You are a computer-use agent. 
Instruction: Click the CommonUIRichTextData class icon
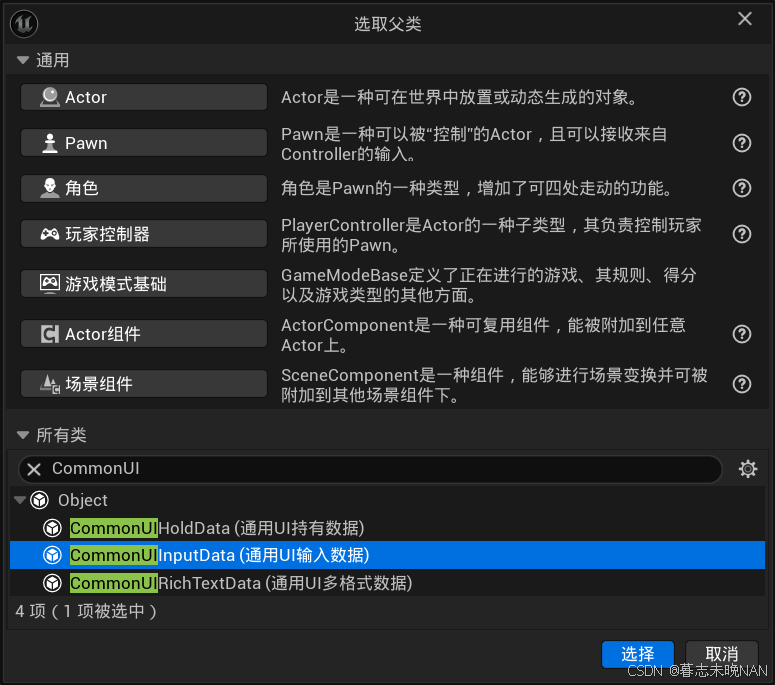click(52, 583)
